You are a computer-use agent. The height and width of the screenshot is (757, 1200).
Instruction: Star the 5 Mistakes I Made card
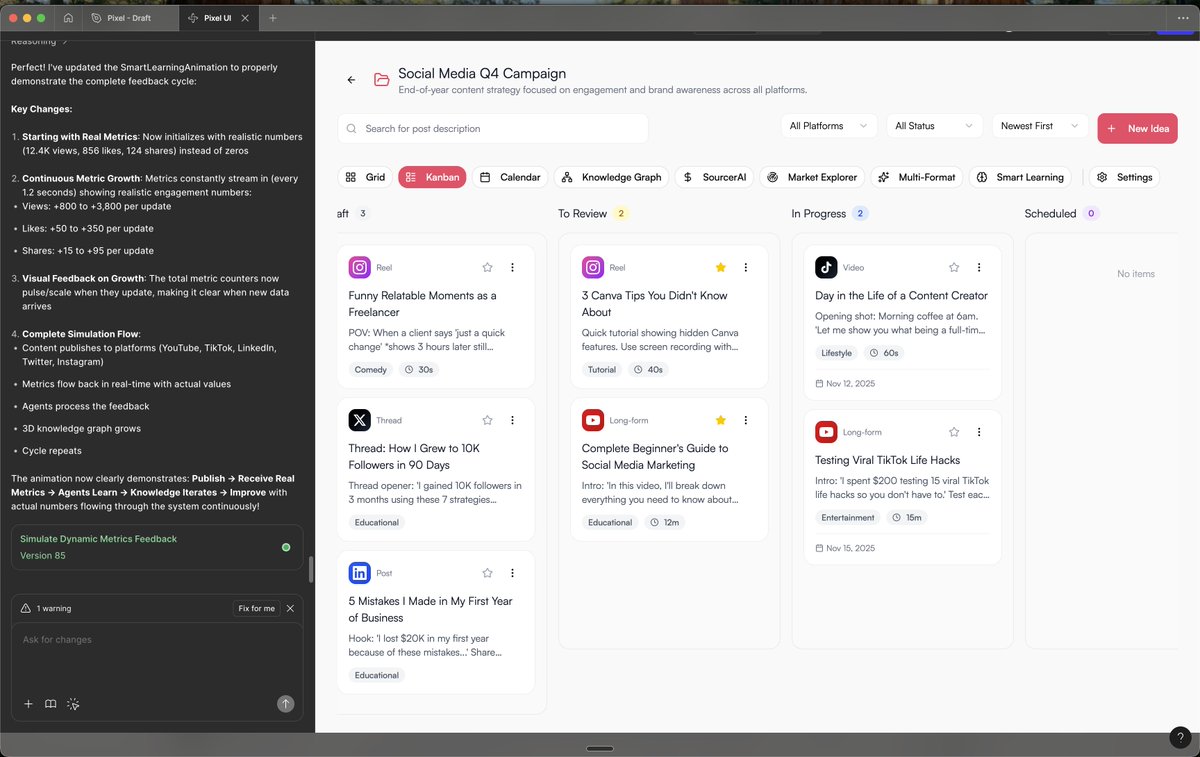(x=487, y=573)
